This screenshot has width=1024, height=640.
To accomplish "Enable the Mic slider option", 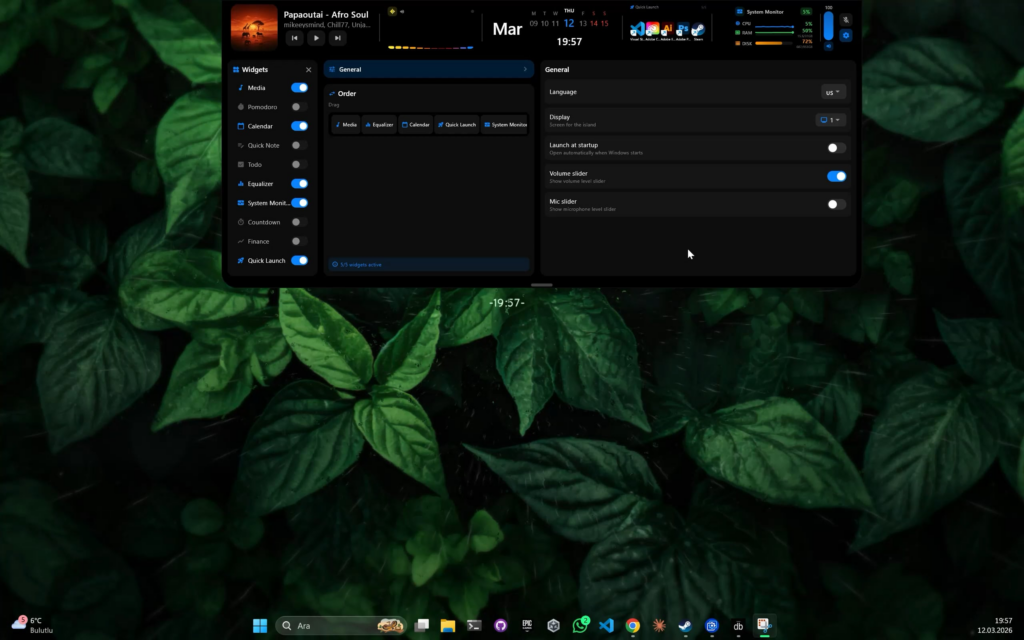I will pos(836,204).
